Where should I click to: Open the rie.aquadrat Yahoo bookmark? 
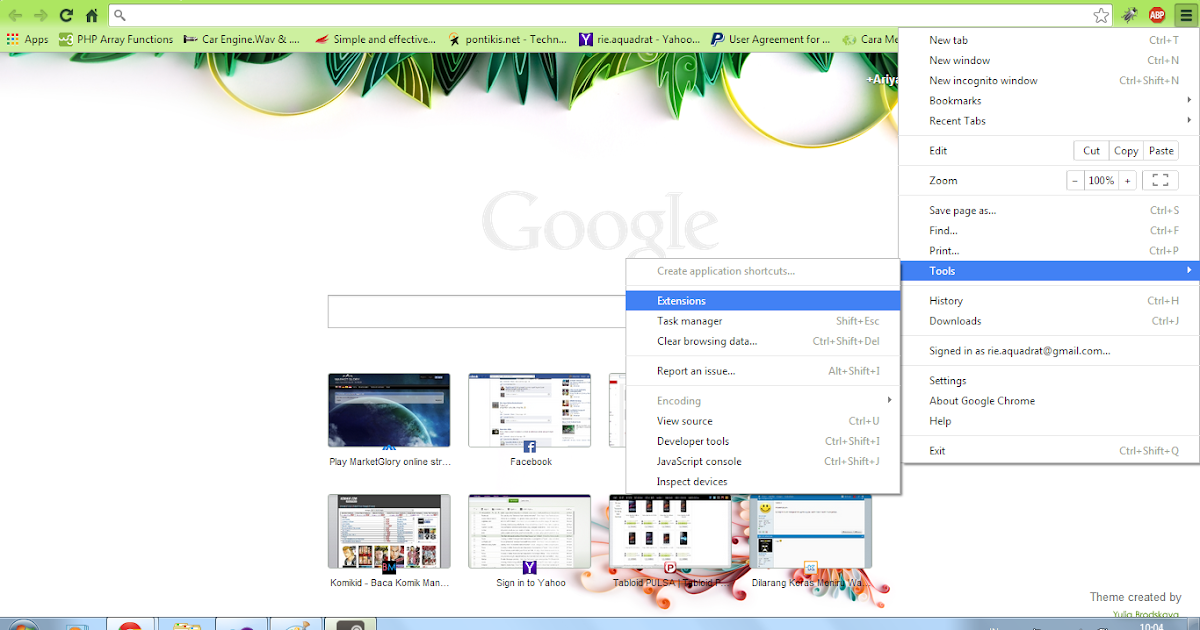click(x=640, y=39)
